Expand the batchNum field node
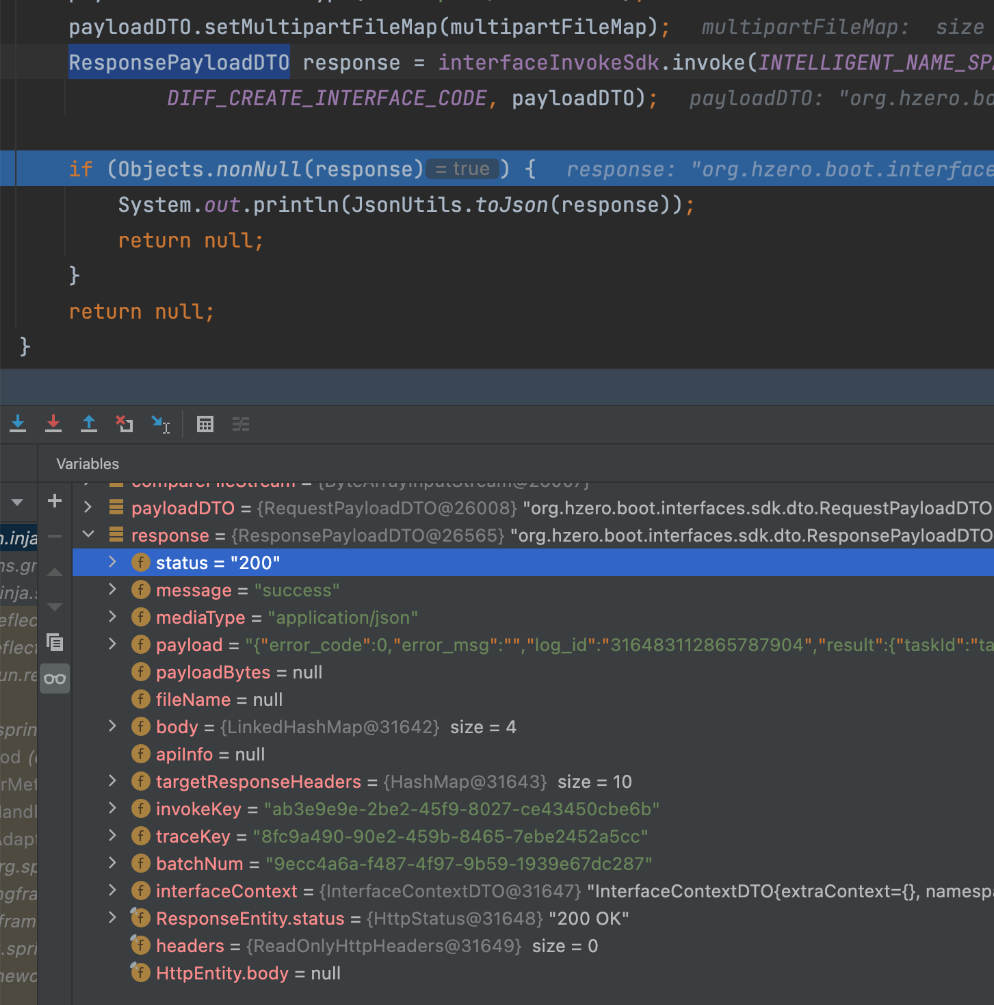Viewport: 994px width, 1005px height. [113, 863]
